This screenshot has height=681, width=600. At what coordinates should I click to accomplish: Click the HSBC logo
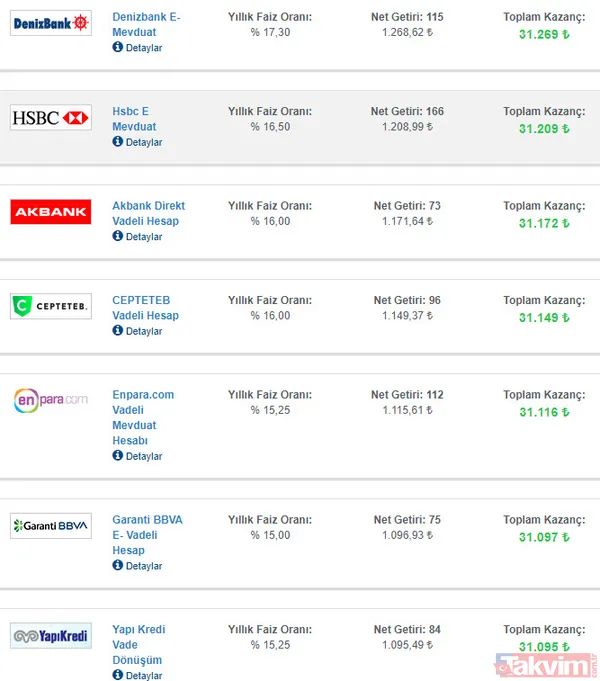(x=50, y=118)
